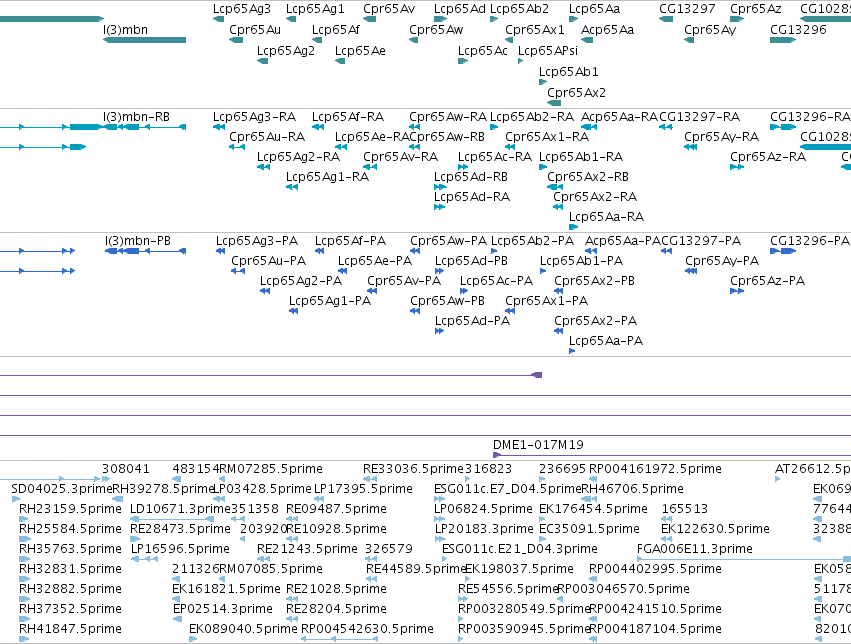Image resolution: width=851 pixels, height=644 pixels.
Task: Click the Lcp65Ab1 gene label
Action: (568, 72)
